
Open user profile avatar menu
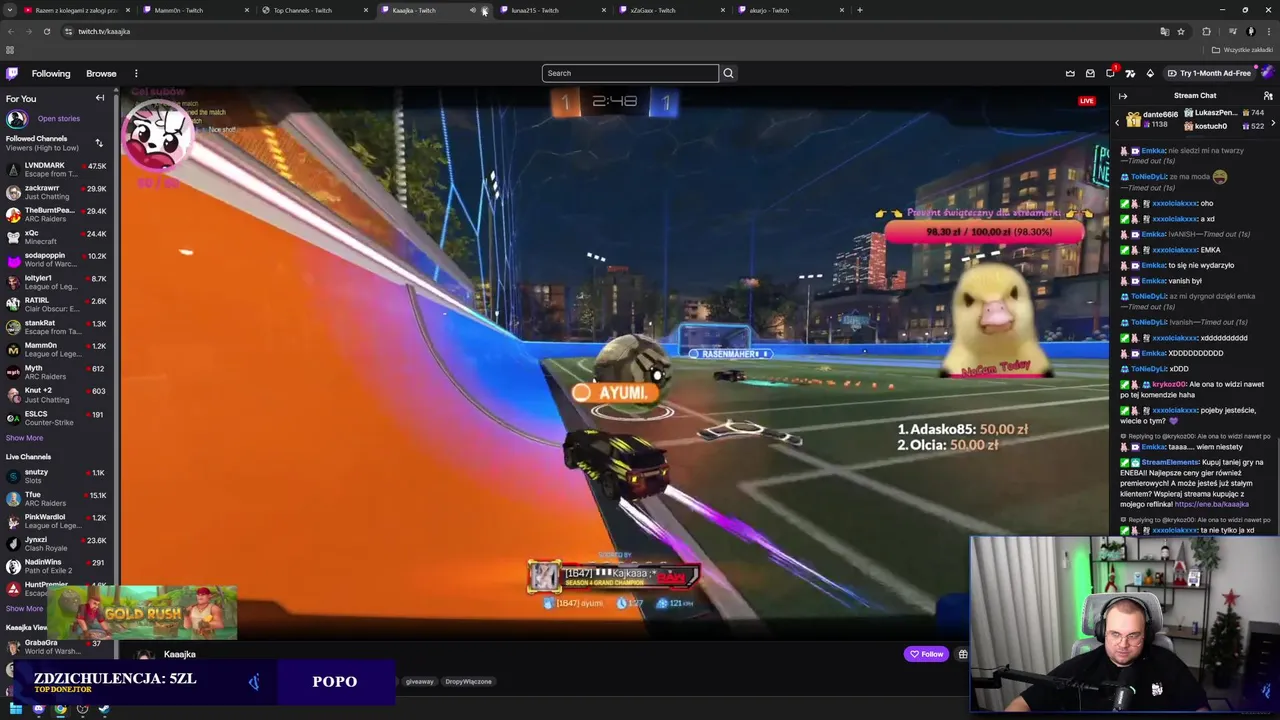tap(1267, 73)
